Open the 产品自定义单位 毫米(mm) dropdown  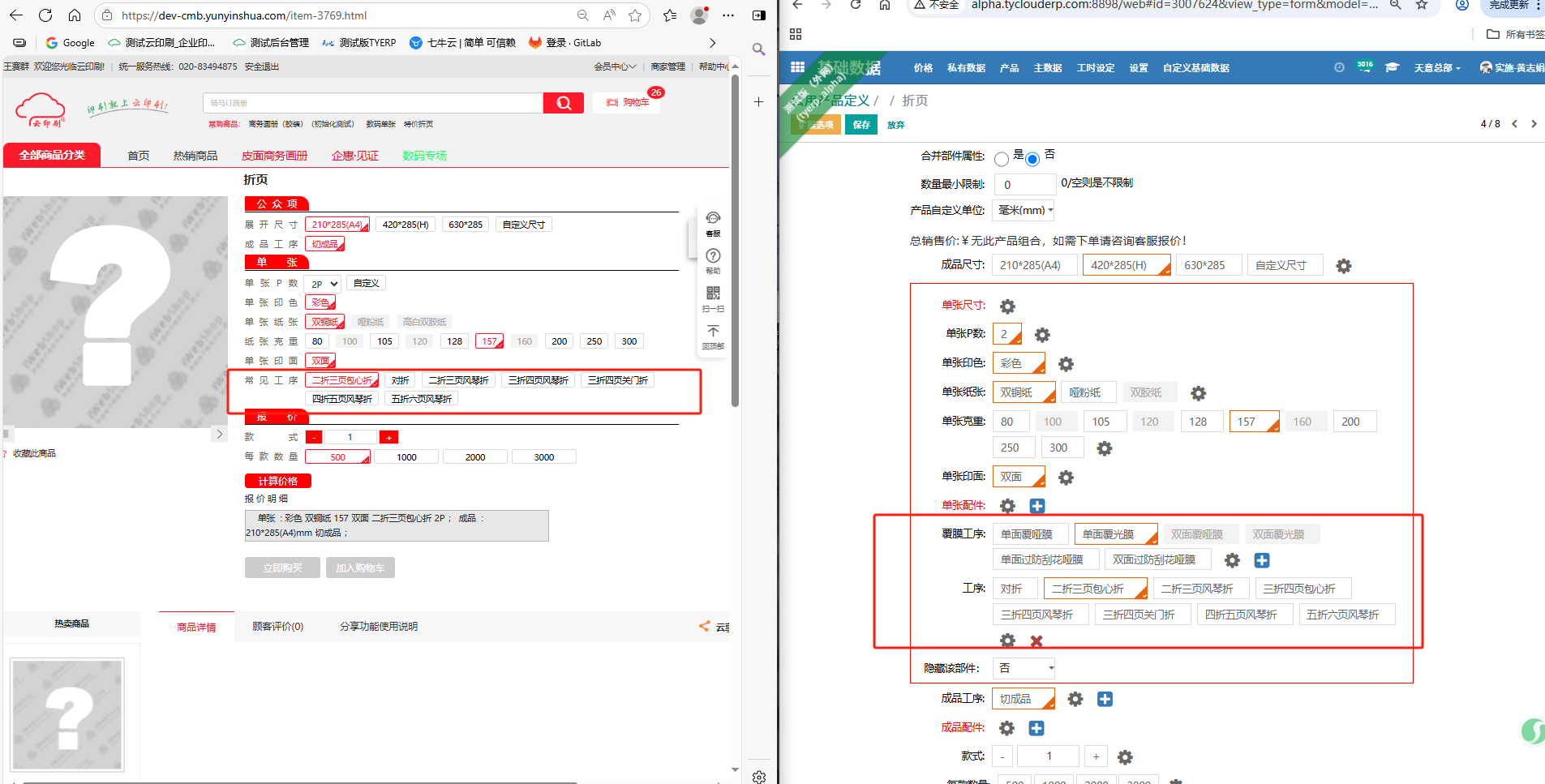coord(1024,210)
